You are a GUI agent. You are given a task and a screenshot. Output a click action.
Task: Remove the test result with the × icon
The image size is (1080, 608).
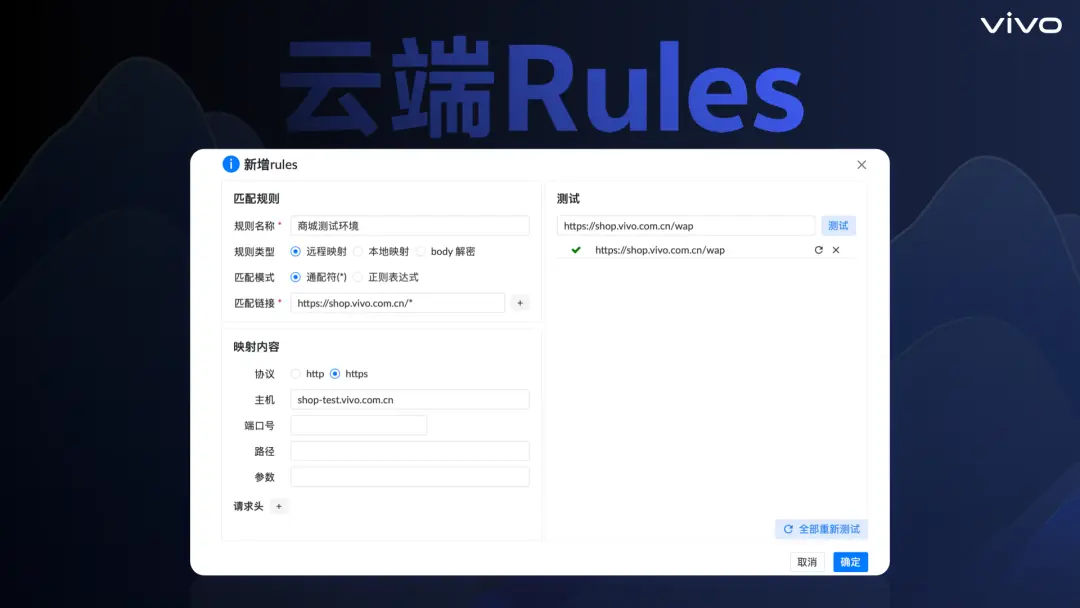coord(836,249)
